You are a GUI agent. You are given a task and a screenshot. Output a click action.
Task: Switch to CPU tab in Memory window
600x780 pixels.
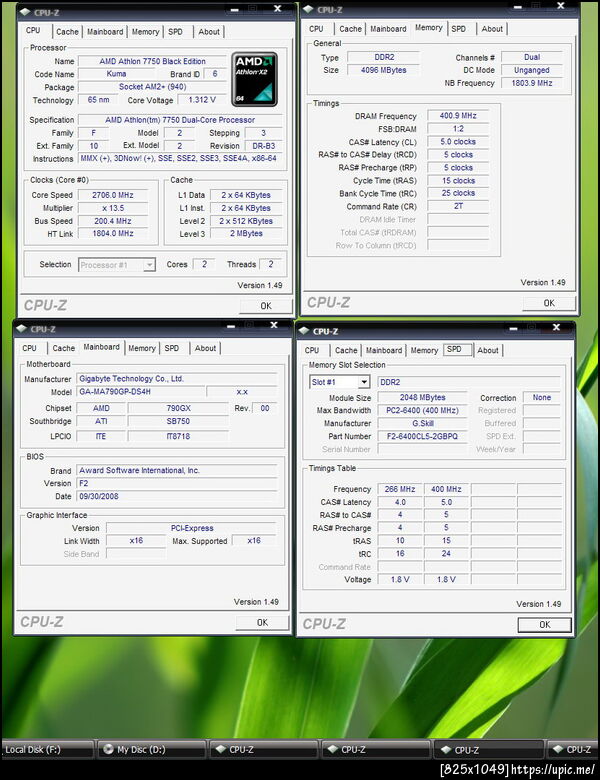click(316, 29)
